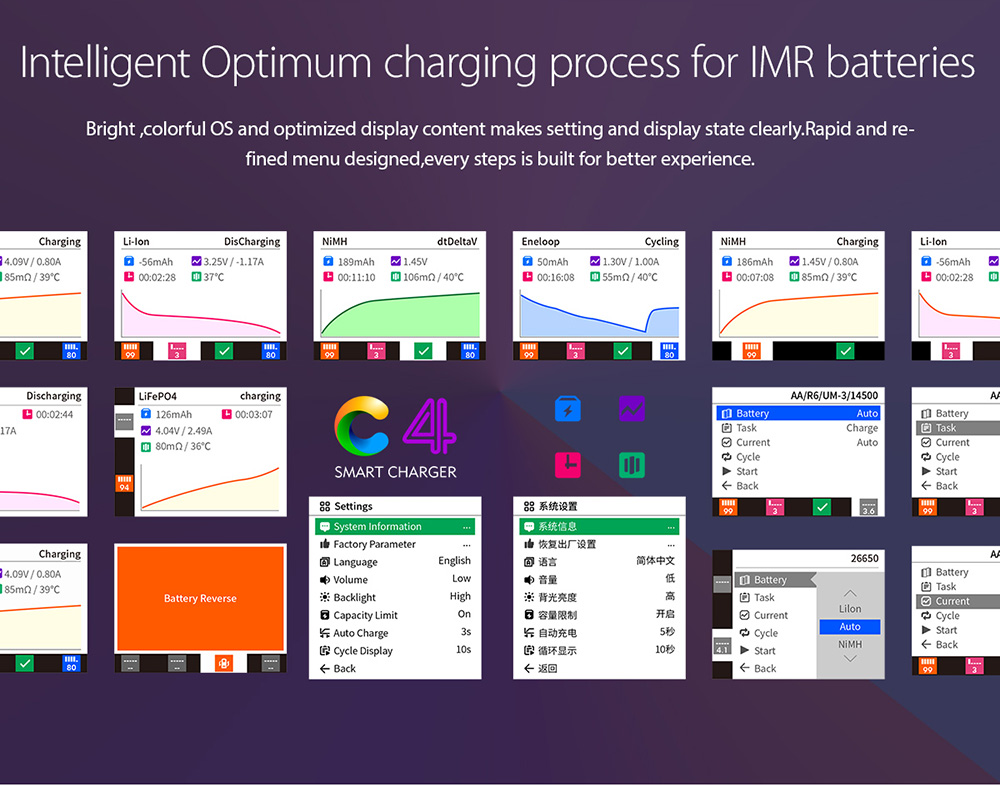Viewport: 1000px width, 785px height.
Task: Click the C4 Smart Charger logo
Action: click(395, 437)
